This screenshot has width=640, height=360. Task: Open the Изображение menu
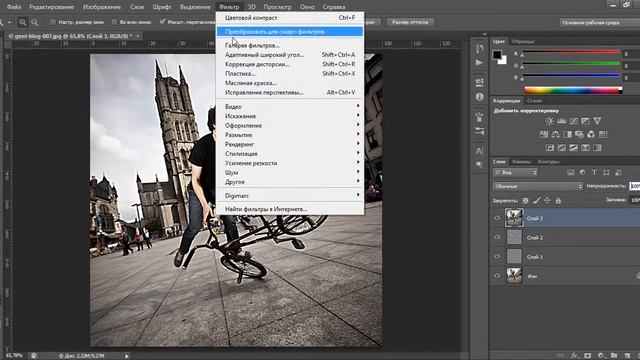click(x=102, y=7)
